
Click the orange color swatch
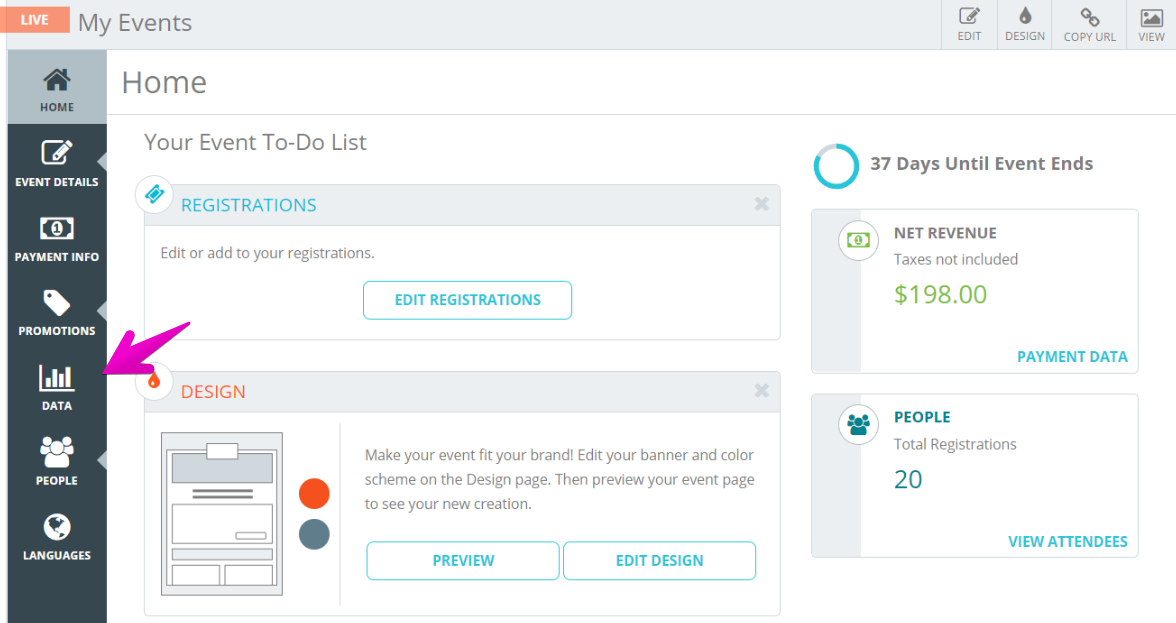314,493
